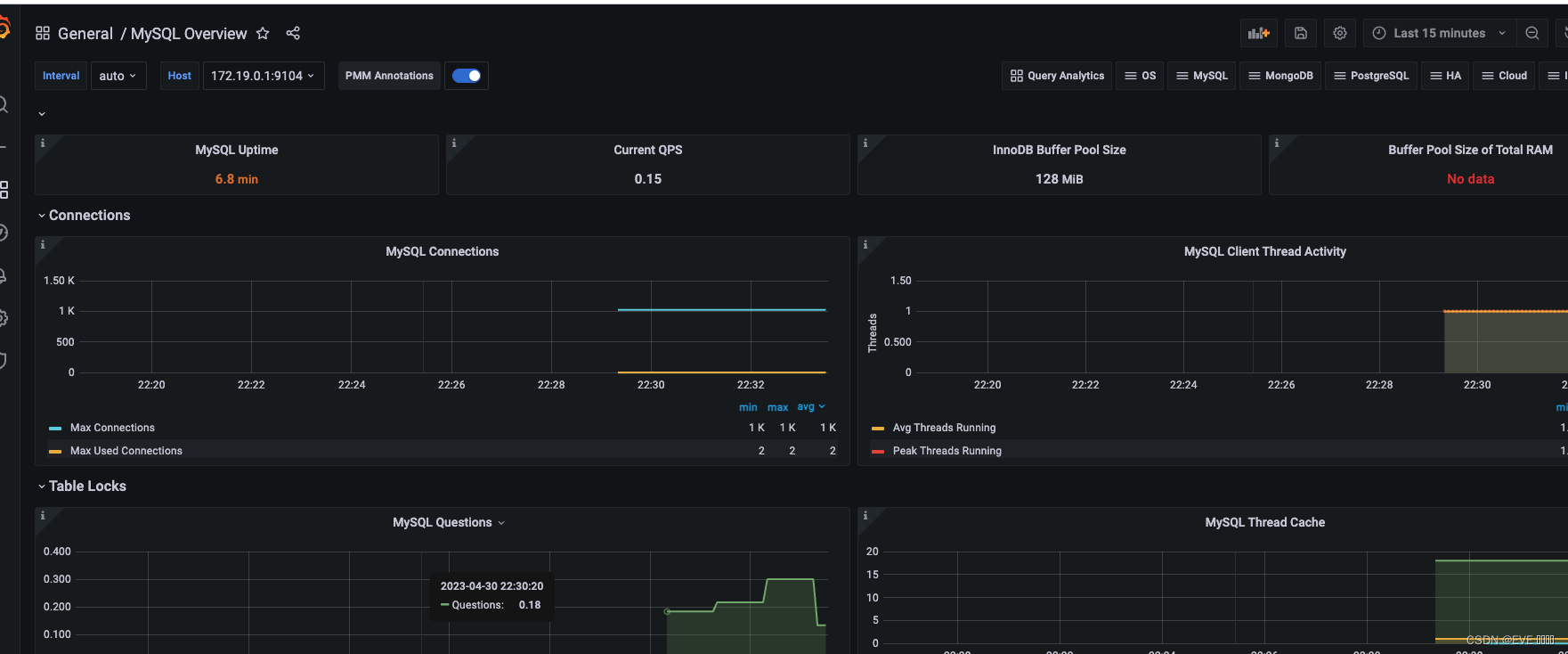Open the sidebar Configuration gear icon

[x=4, y=318]
